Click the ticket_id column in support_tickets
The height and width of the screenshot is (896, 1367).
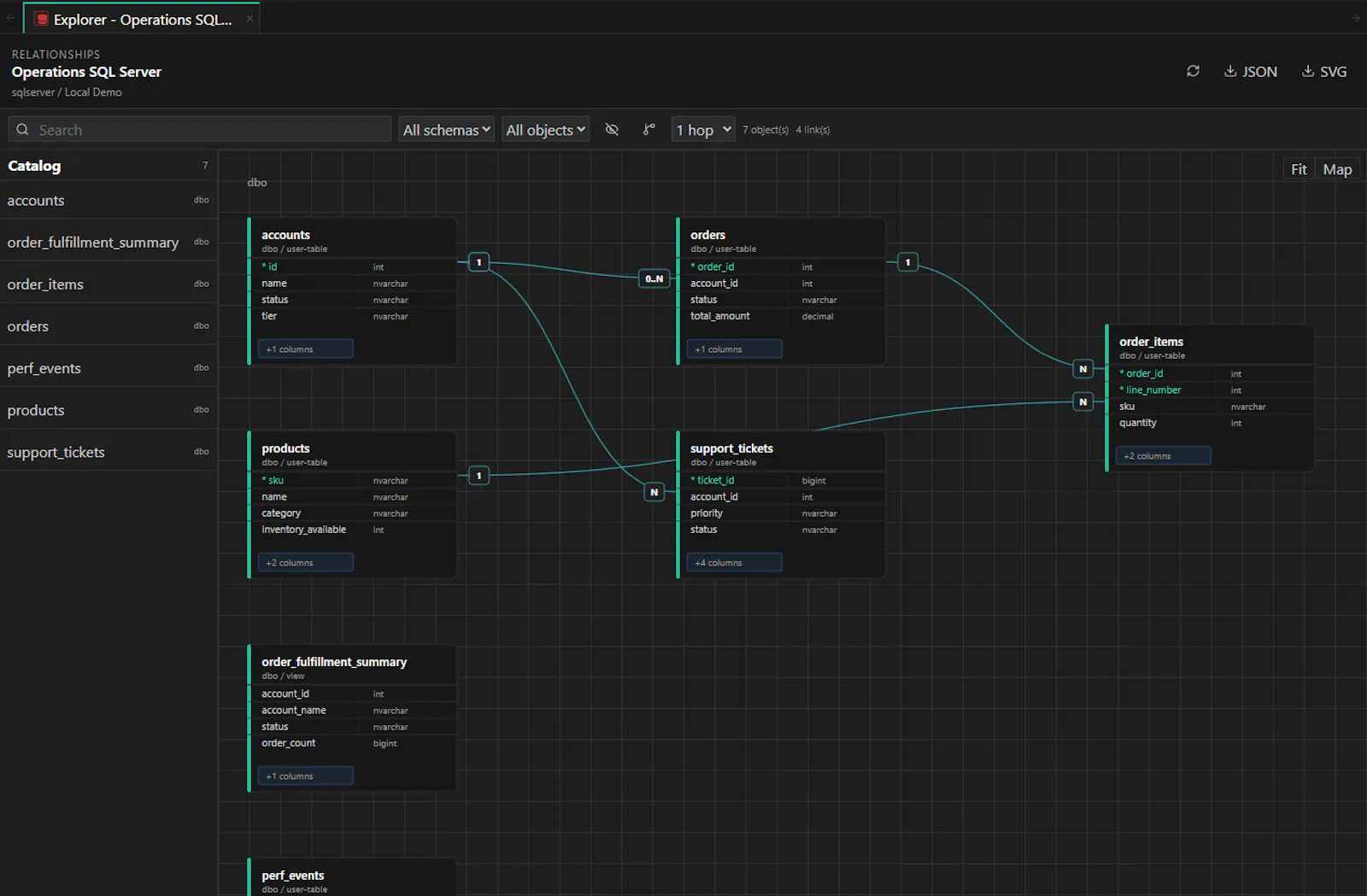tap(783, 480)
